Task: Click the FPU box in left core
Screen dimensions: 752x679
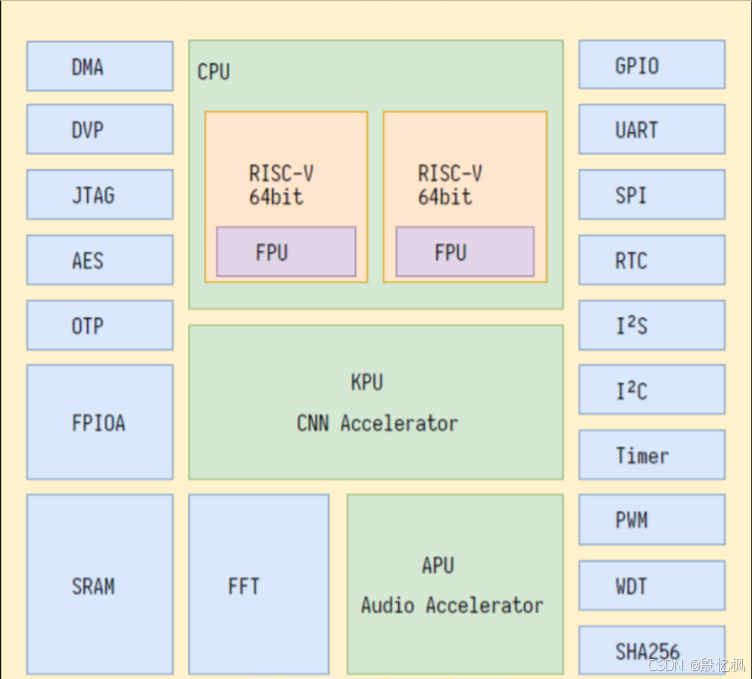Action: 286,252
